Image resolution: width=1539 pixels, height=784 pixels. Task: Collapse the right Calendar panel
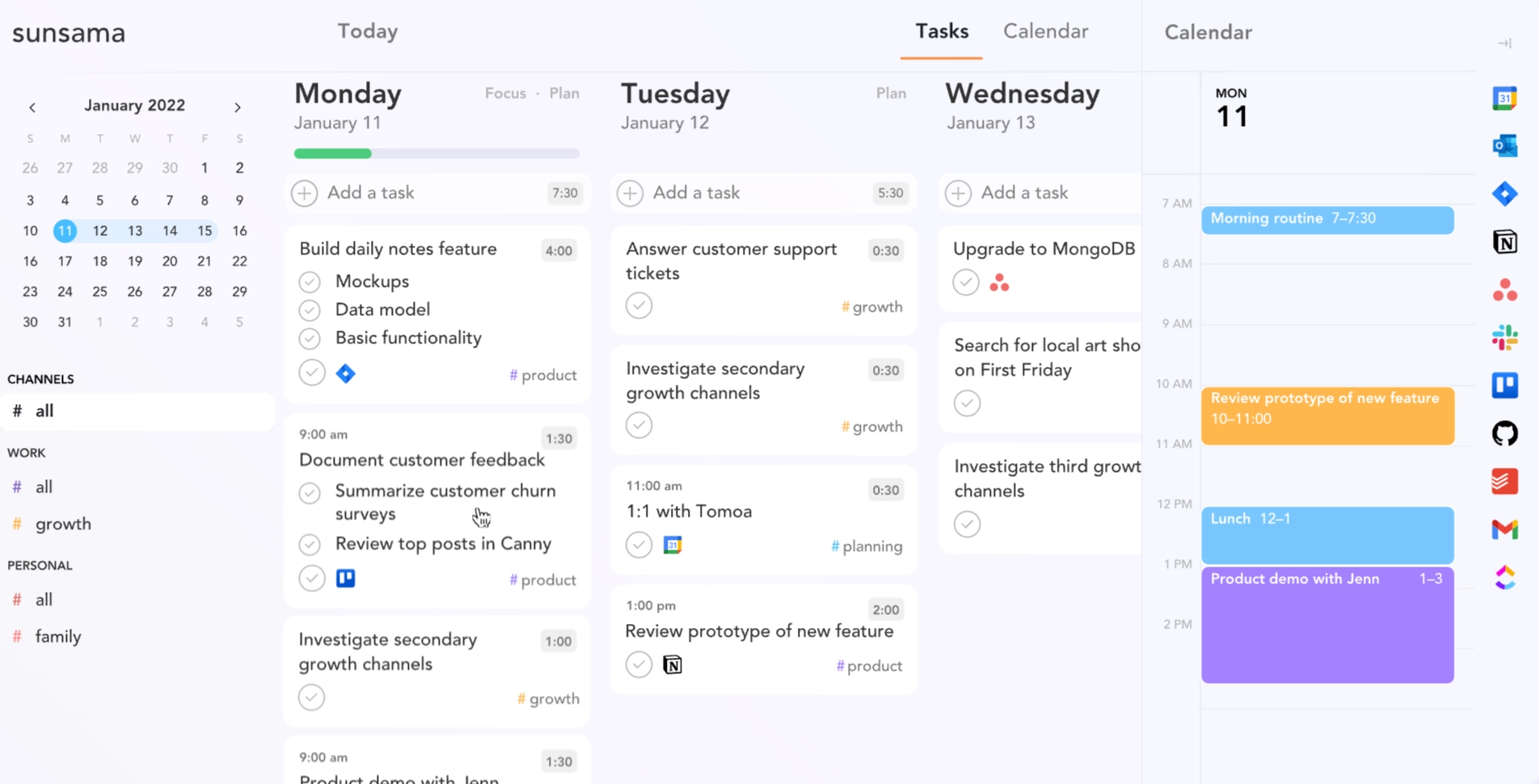coord(1504,44)
